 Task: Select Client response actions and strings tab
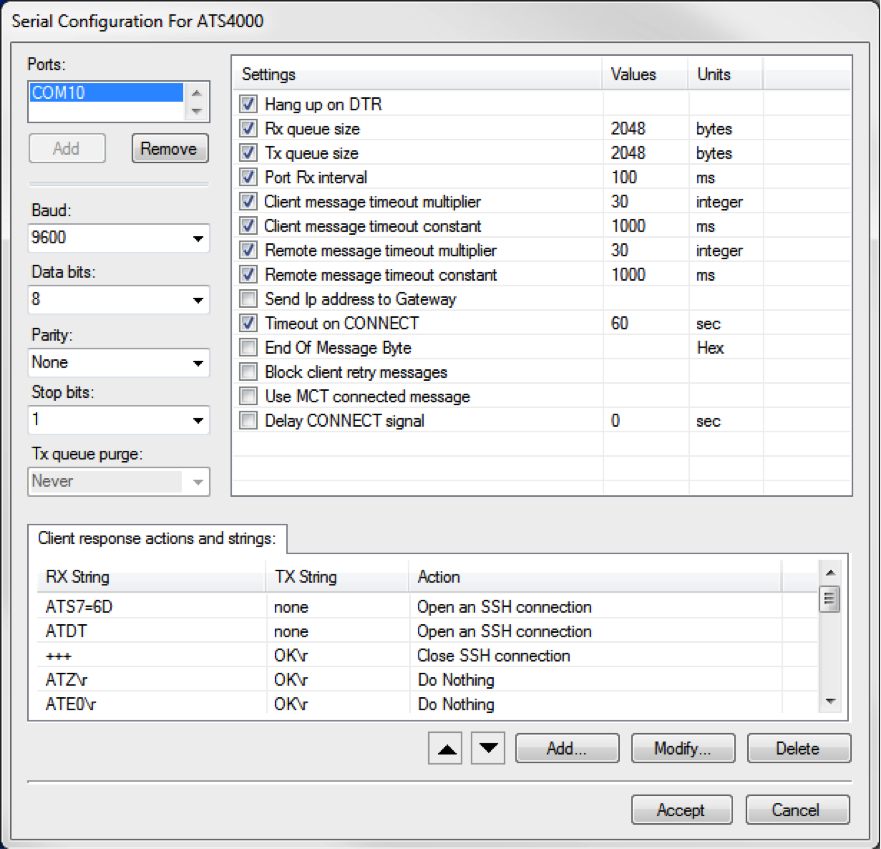(157, 538)
